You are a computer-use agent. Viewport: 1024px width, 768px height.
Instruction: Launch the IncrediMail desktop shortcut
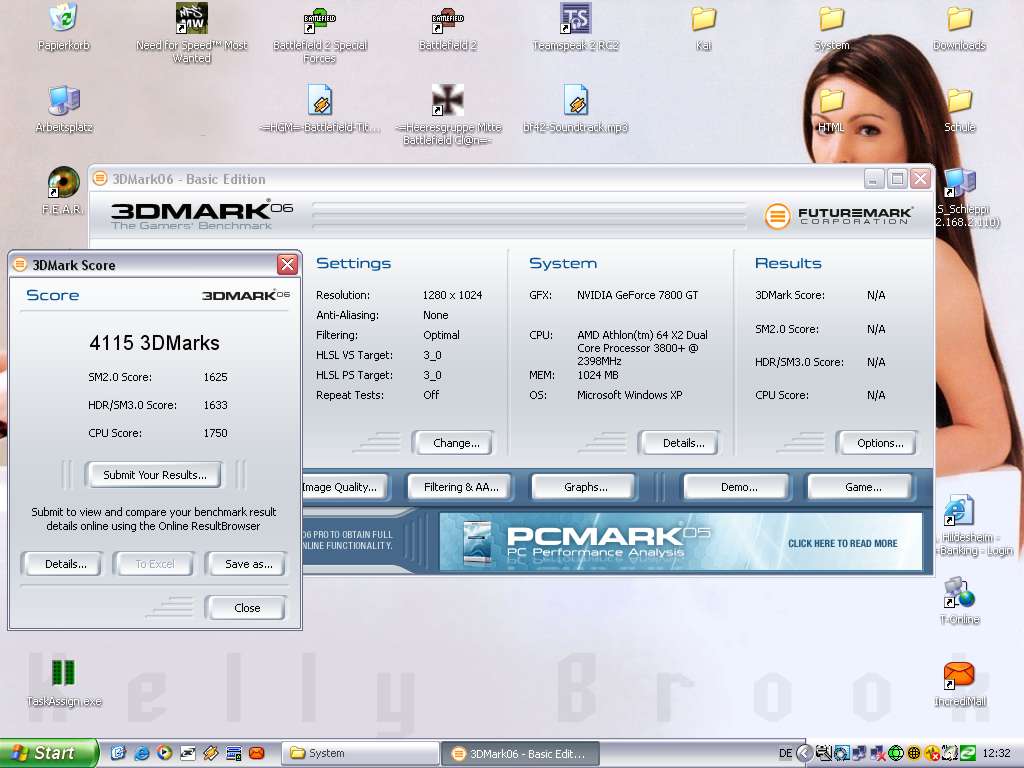[x=959, y=675]
